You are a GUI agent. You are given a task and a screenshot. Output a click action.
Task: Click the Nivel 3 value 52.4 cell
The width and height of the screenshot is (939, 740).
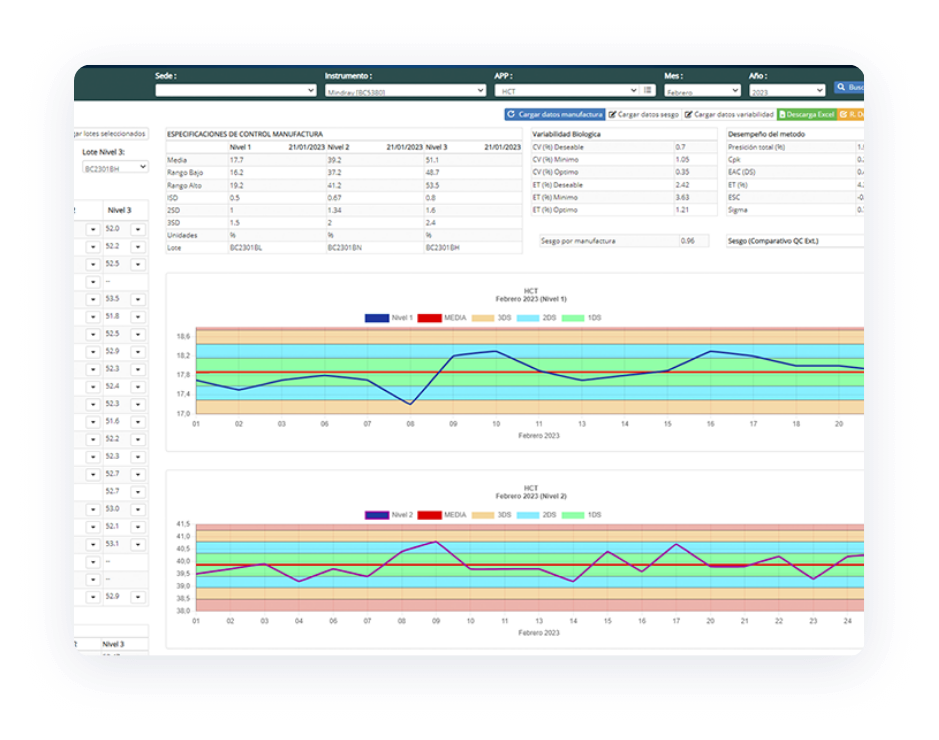pos(113,386)
